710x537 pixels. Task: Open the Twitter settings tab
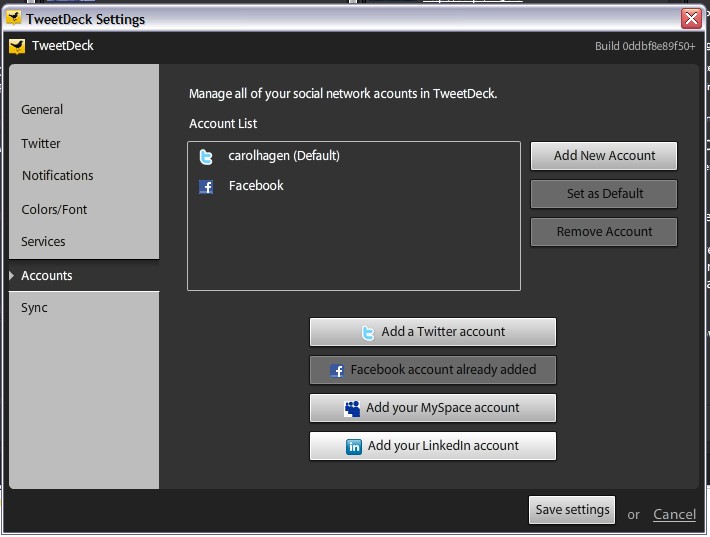(x=41, y=144)
